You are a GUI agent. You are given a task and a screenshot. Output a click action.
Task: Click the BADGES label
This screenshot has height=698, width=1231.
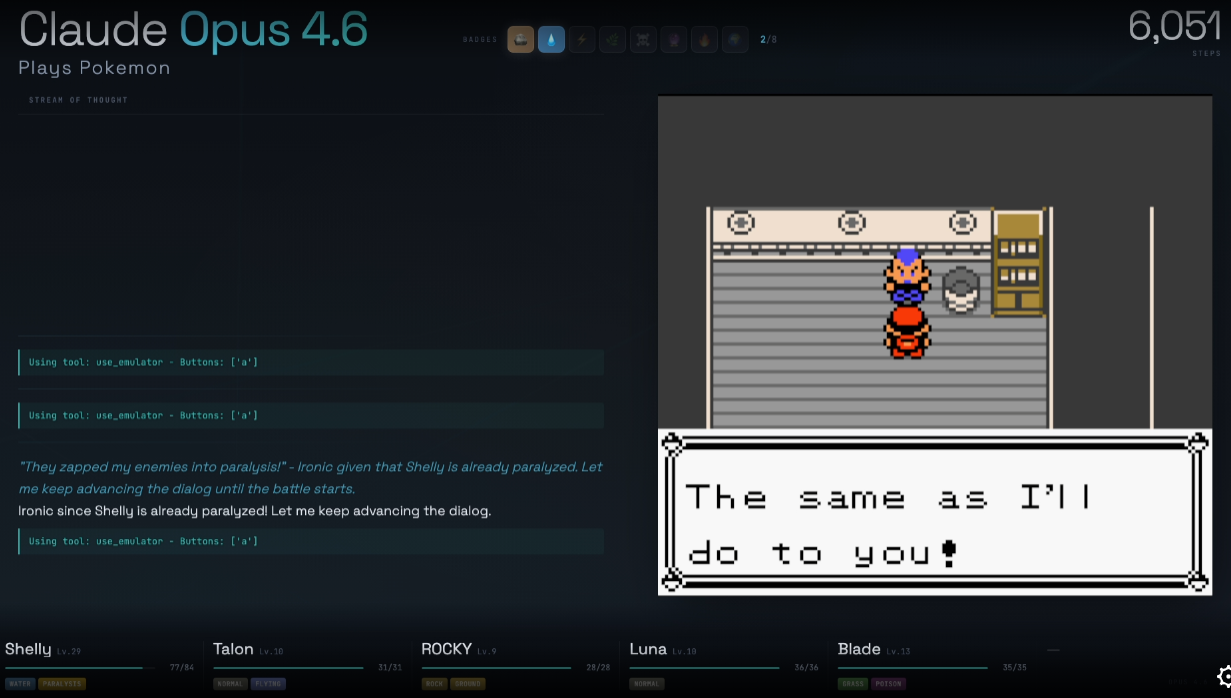pyautogui.click(x=480, y=40)
